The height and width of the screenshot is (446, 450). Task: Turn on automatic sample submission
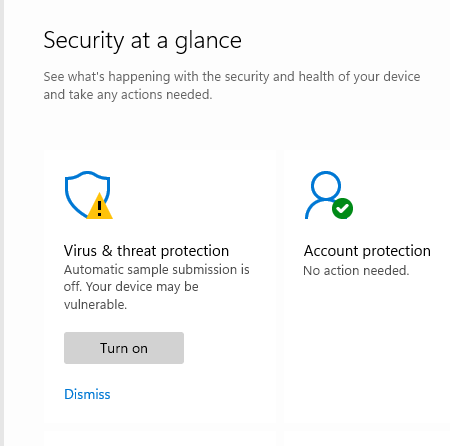point(124,348)
